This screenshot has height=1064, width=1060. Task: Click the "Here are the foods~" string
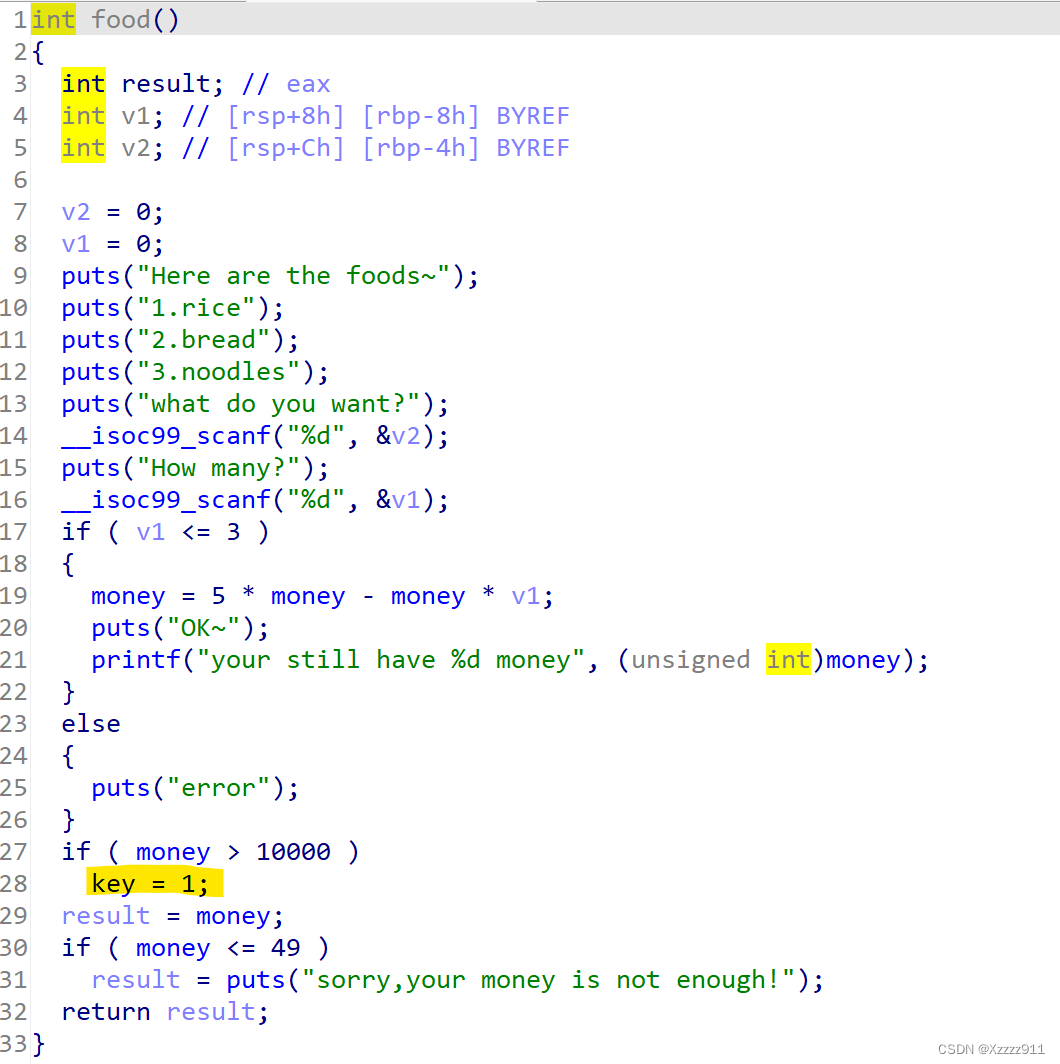(x=293, y=276)
